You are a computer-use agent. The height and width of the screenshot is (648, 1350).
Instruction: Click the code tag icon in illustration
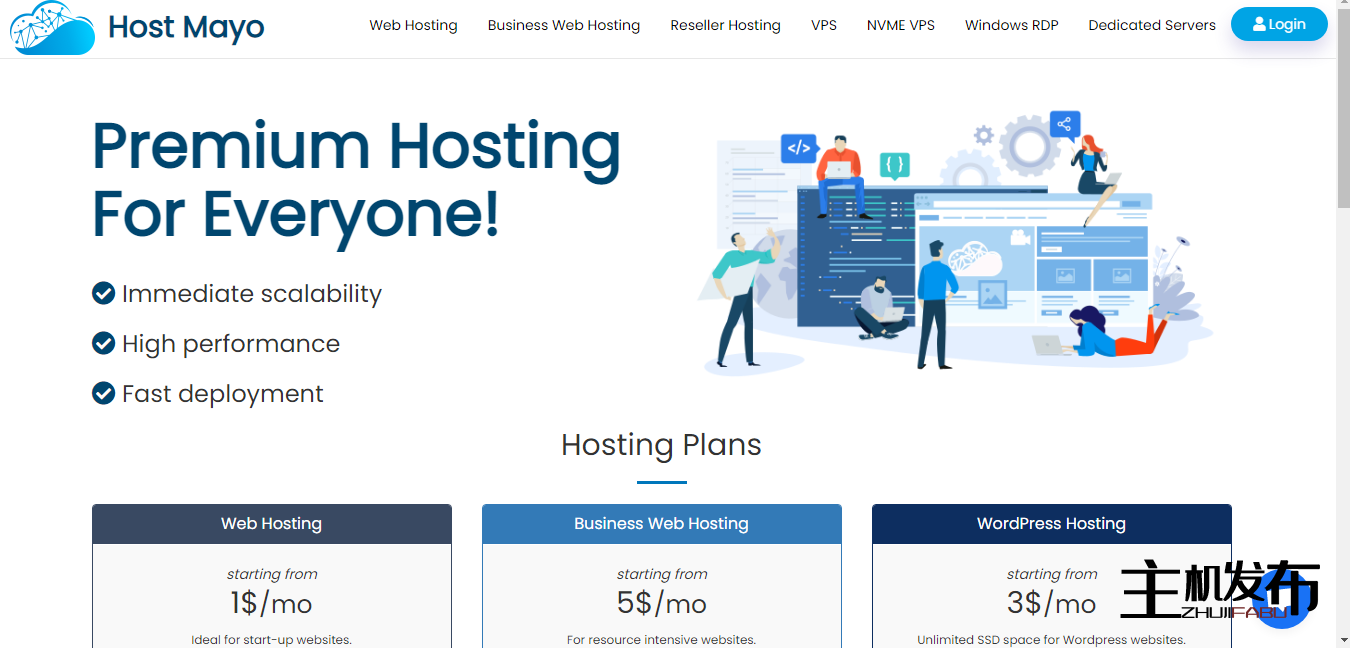pyautogui.click(x=798, y=149)
